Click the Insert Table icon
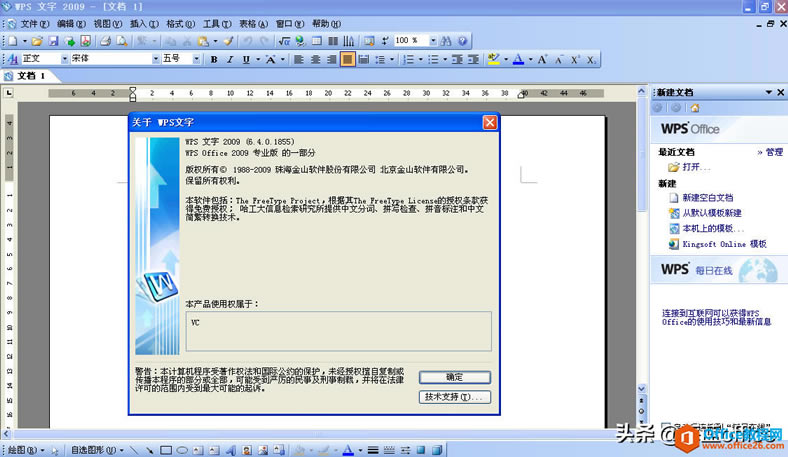 [x=317, y=41]
